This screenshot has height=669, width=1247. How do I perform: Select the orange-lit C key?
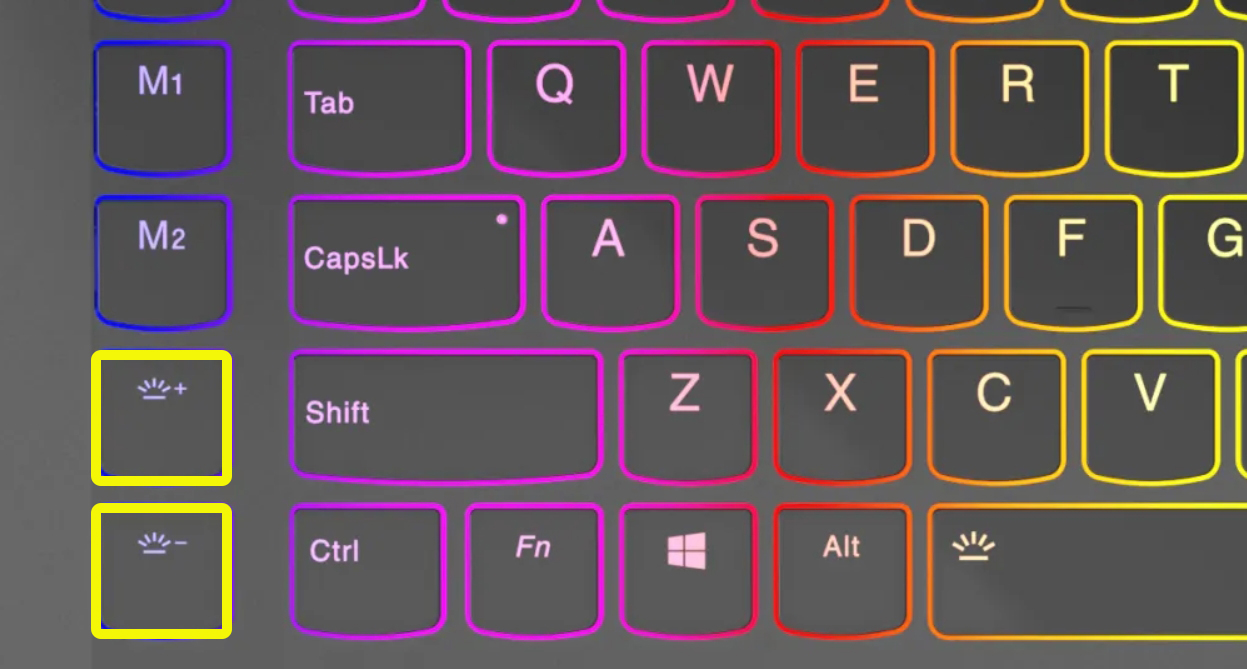point(997,415)
